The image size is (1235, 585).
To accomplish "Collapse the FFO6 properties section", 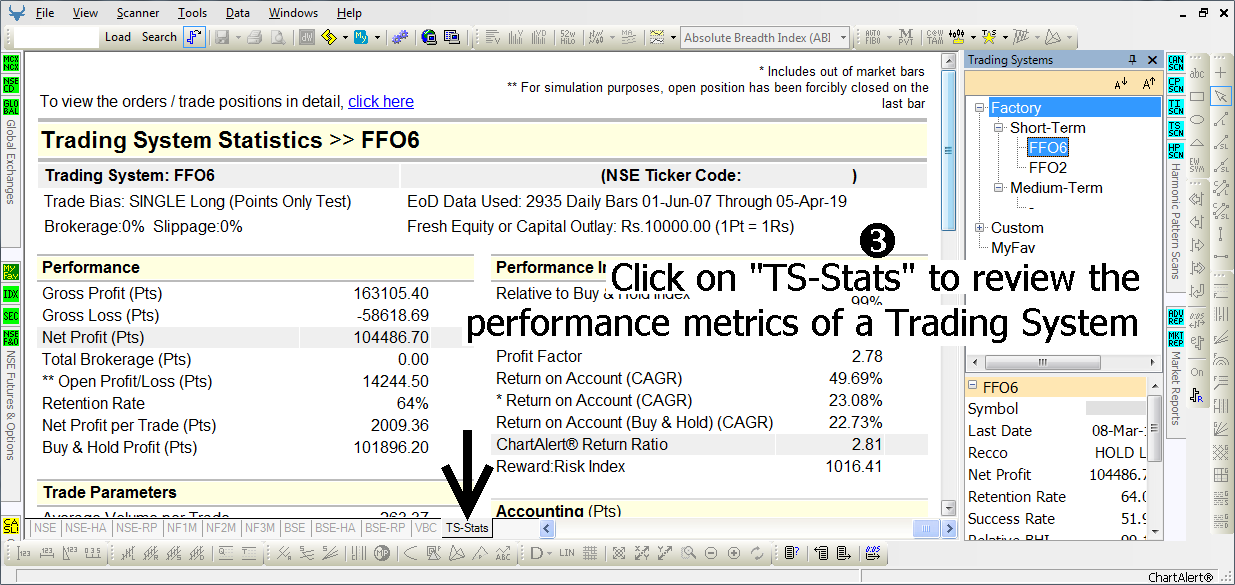I will coord(972,387).
